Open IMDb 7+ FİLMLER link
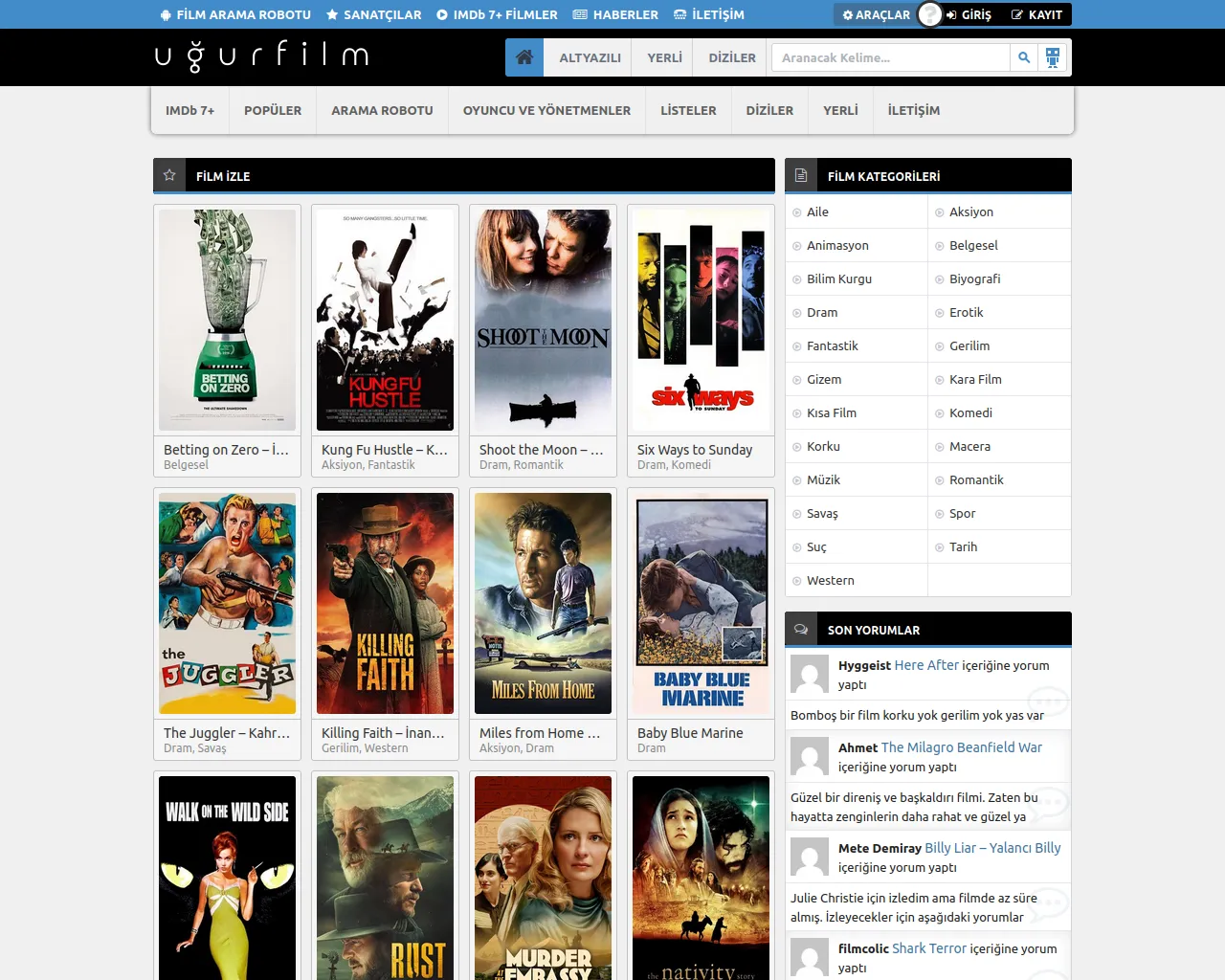This screenshot has width=1225, height=980. click(x=497, y=14)
